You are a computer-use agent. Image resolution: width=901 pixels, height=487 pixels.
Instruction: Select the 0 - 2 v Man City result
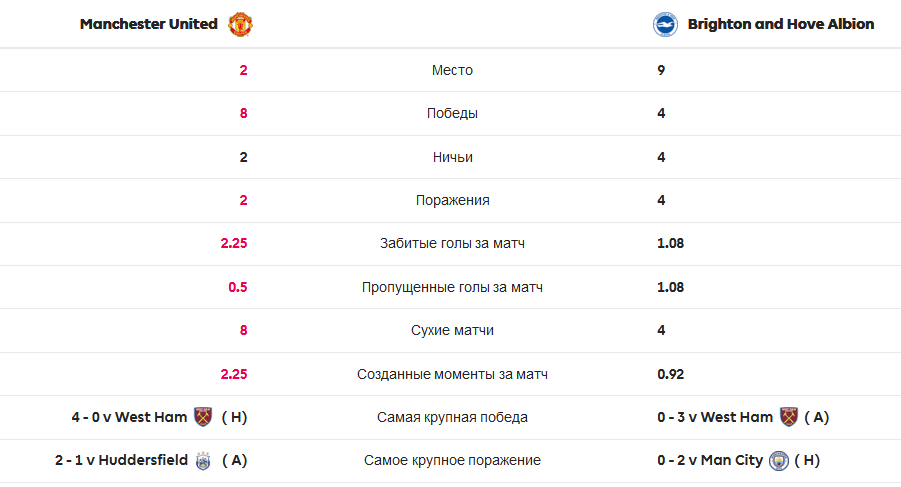710,461
